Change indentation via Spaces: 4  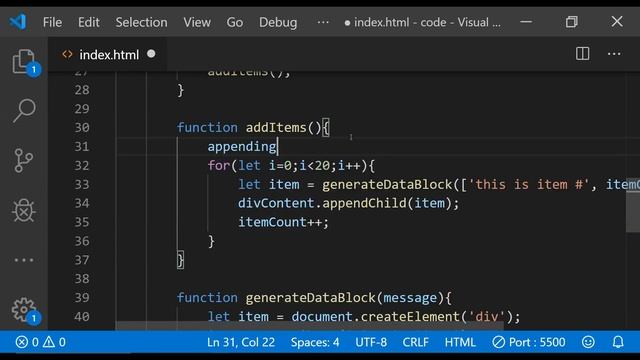click(x=315, y=342)
